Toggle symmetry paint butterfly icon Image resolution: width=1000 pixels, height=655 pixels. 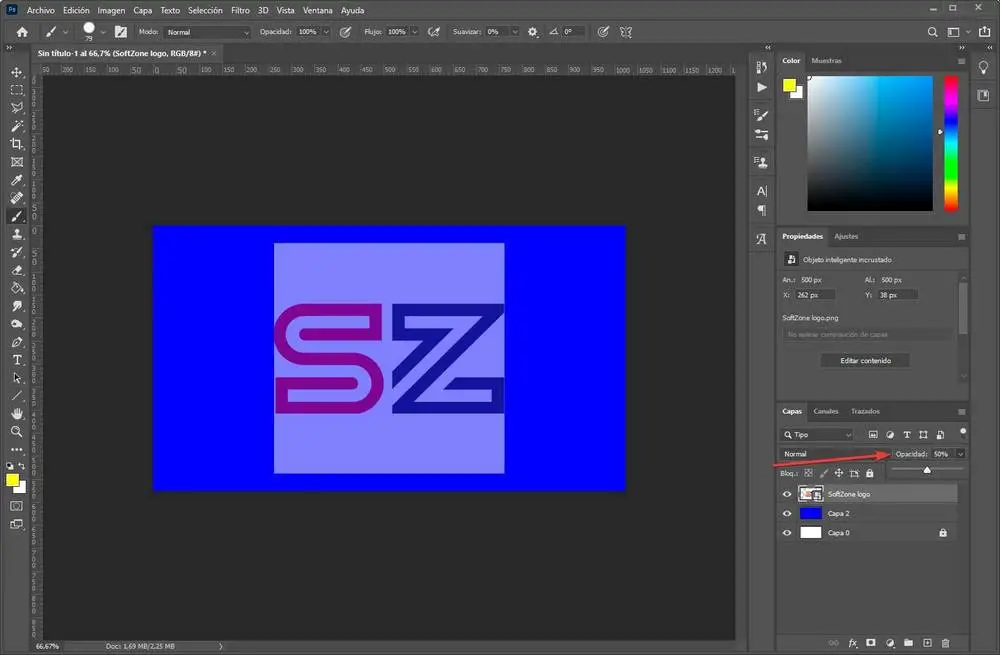[x=626, y=32]
